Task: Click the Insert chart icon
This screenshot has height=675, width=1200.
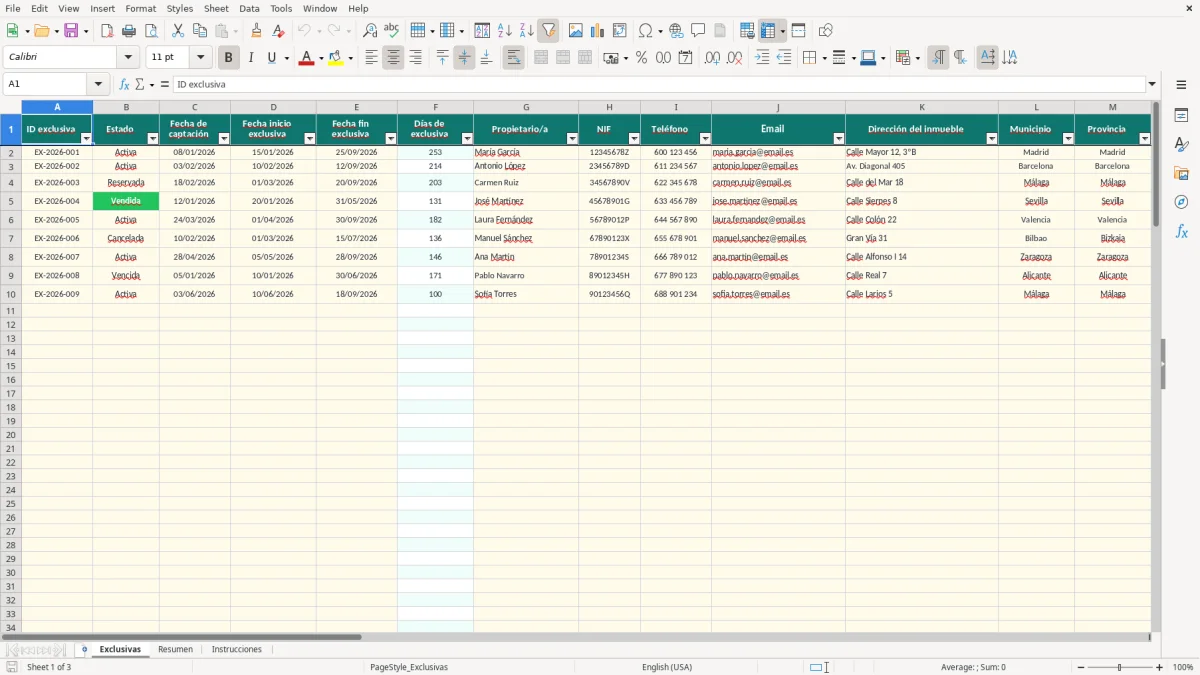Action: tap(598, 31)
